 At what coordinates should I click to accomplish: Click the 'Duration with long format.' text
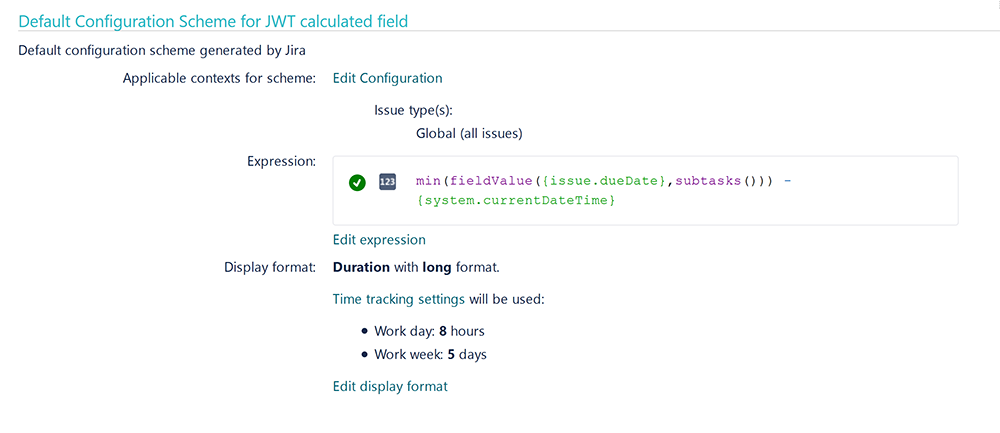416,268
